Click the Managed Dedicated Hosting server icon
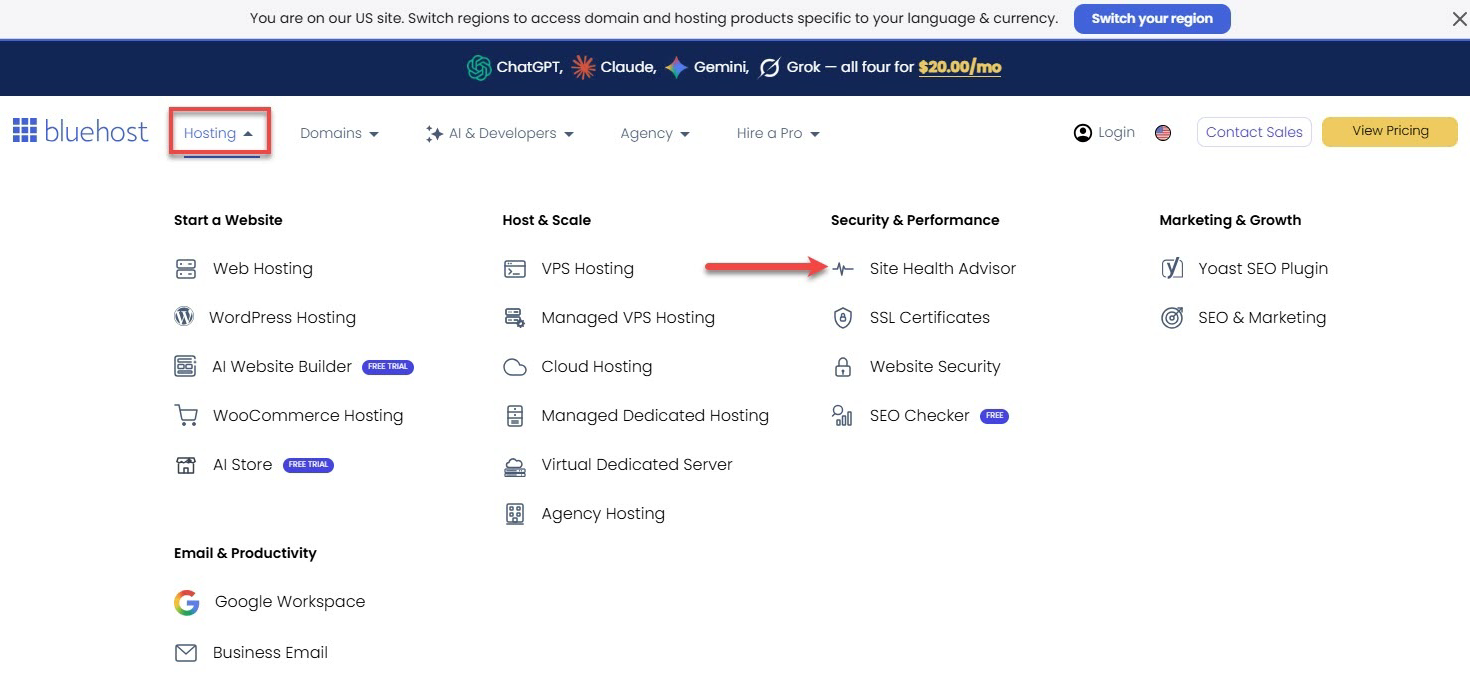The image size is (1470, 680). (515, 416)
